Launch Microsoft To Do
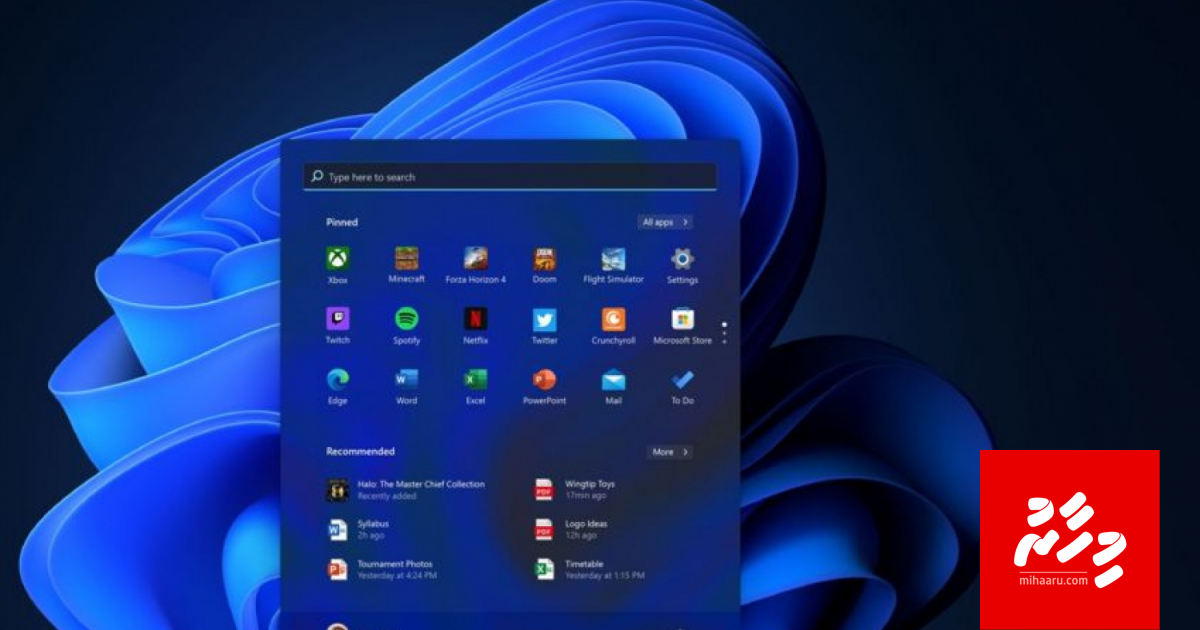Screen dimensions: 1200x630 pos(682,382)
